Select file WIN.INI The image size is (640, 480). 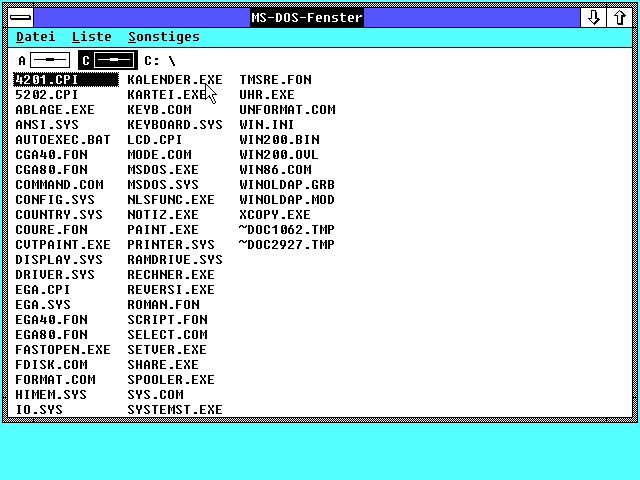click(267, 125)
